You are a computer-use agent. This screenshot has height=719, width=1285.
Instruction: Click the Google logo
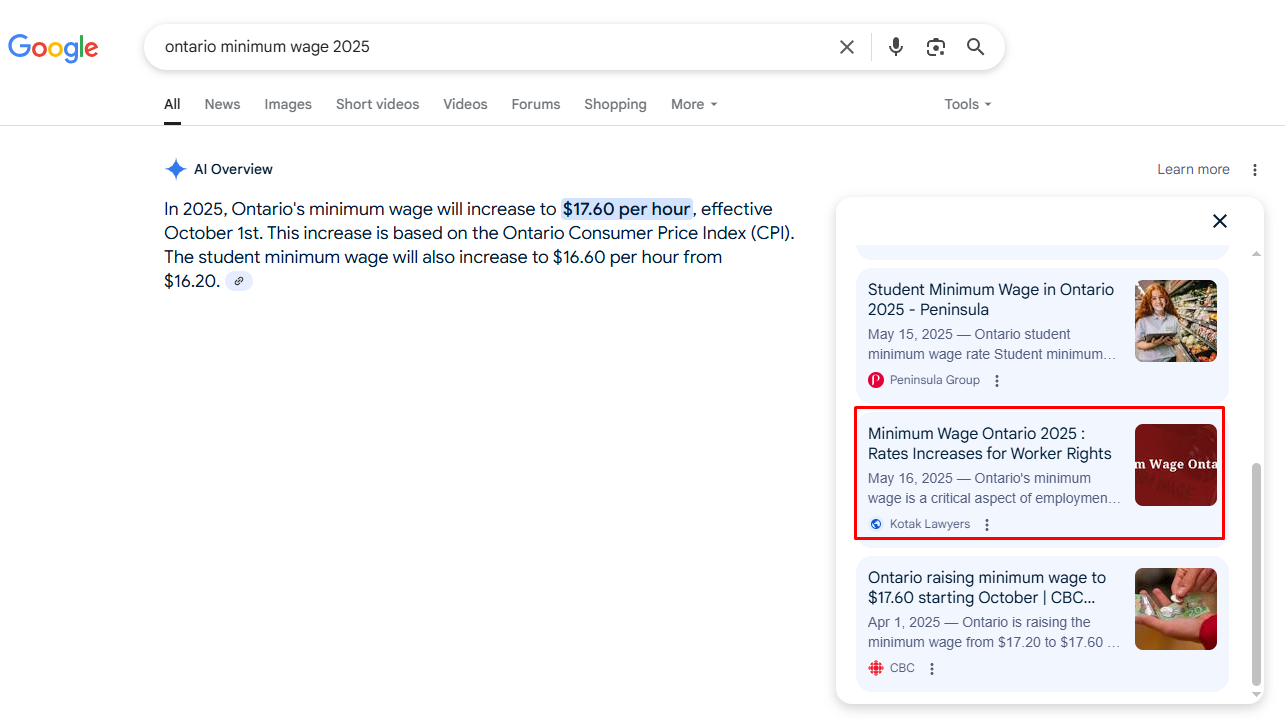pyautogui.click(x=53, y=47)
